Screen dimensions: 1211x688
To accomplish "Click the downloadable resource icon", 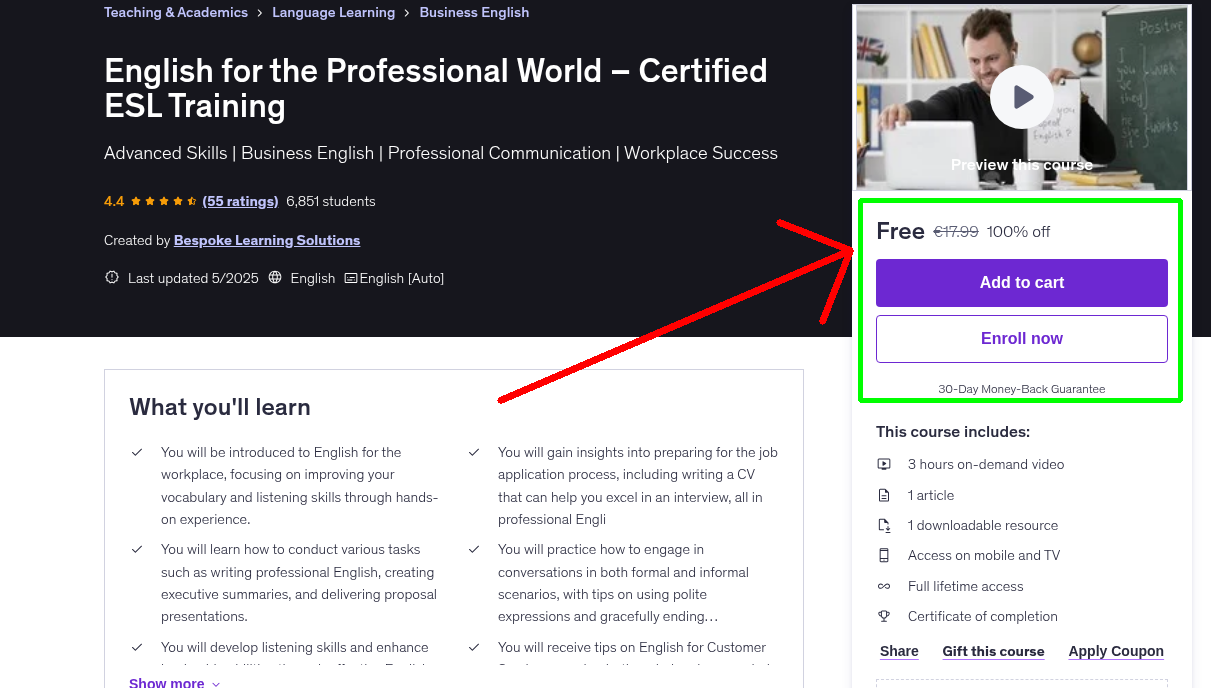I will [884, 524].
